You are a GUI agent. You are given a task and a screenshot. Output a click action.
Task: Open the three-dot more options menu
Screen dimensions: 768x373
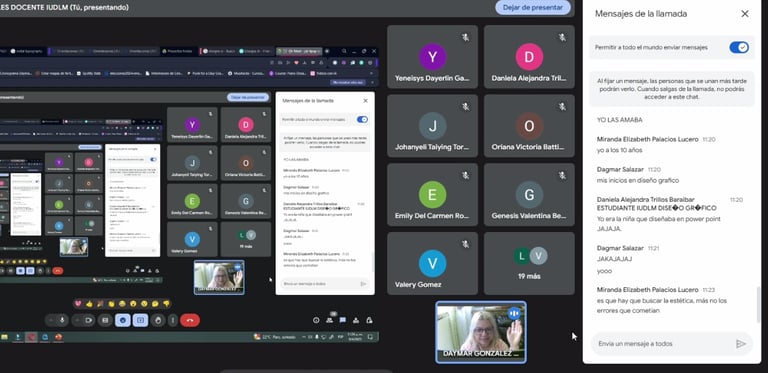pyautogui.click(x=172, y=320)
